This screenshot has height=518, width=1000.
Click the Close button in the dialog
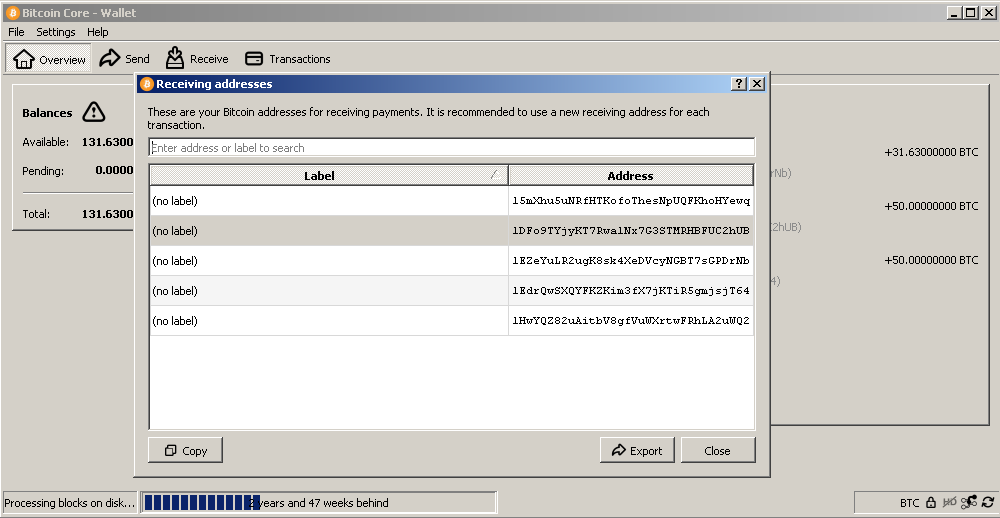click(718, 450)
